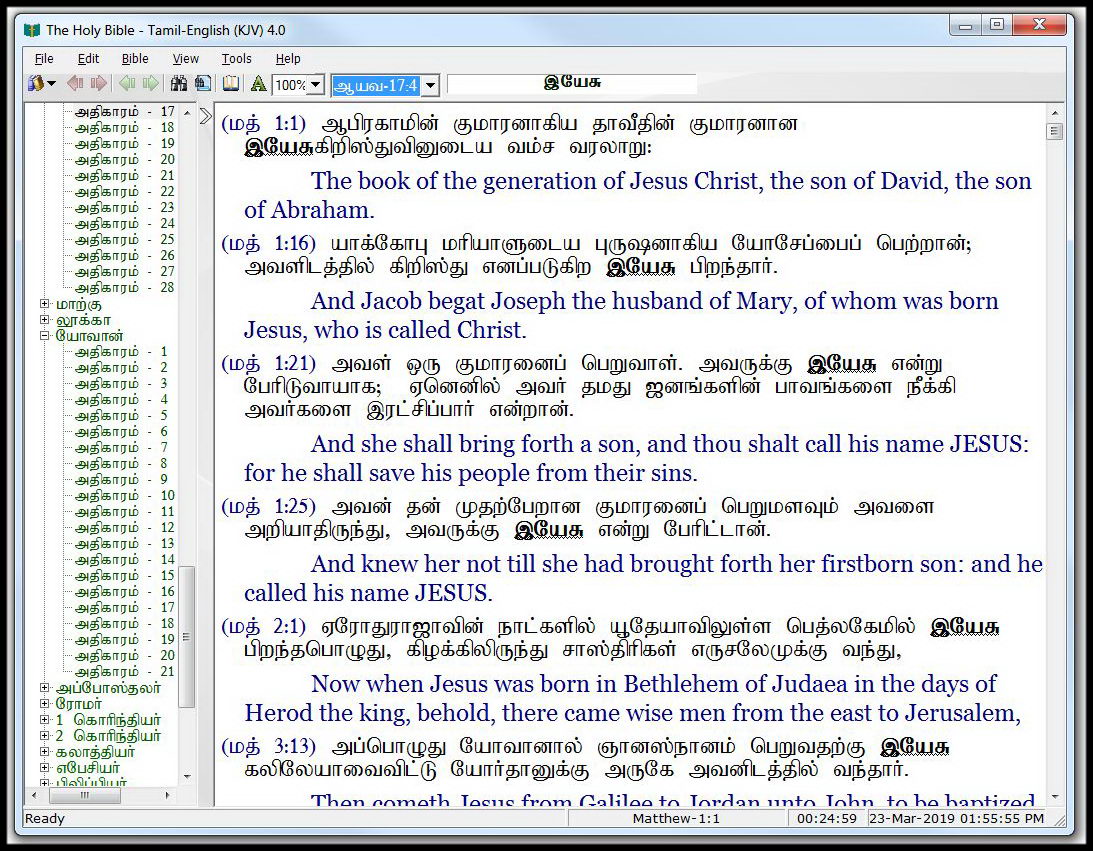The image size is (1093, 851).
Task: Expand the அப்போஸ்தலர் book node
Action: coord(45,688)
